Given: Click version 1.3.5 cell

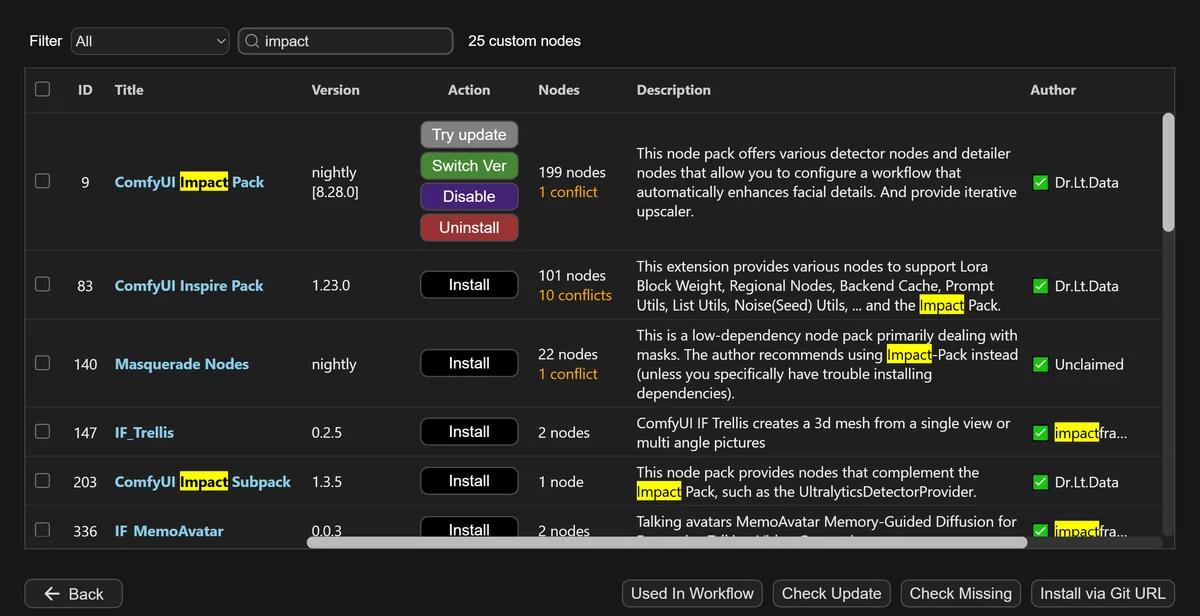Looking at the screenshot, I should pos(327,482).
